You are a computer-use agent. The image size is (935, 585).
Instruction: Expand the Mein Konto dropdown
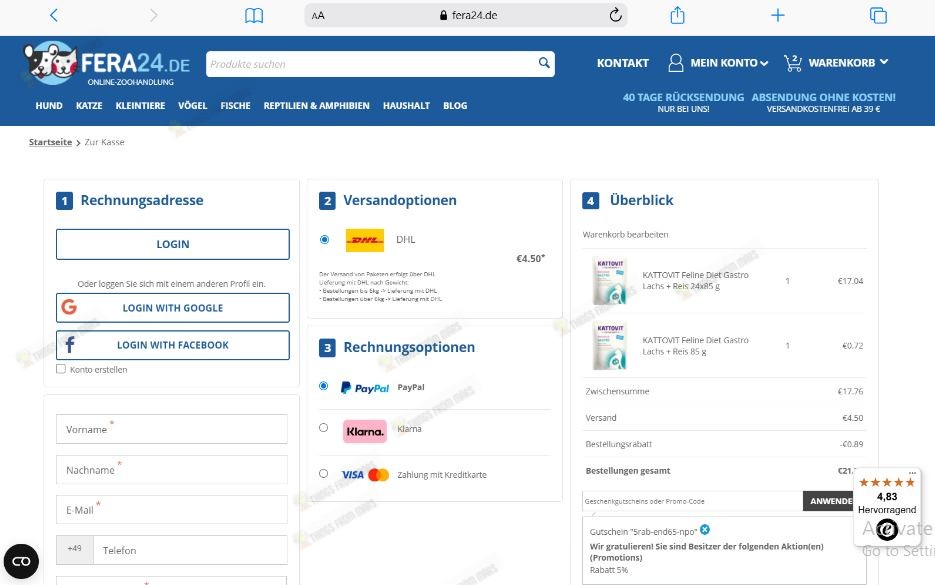[x=718, y=63]
